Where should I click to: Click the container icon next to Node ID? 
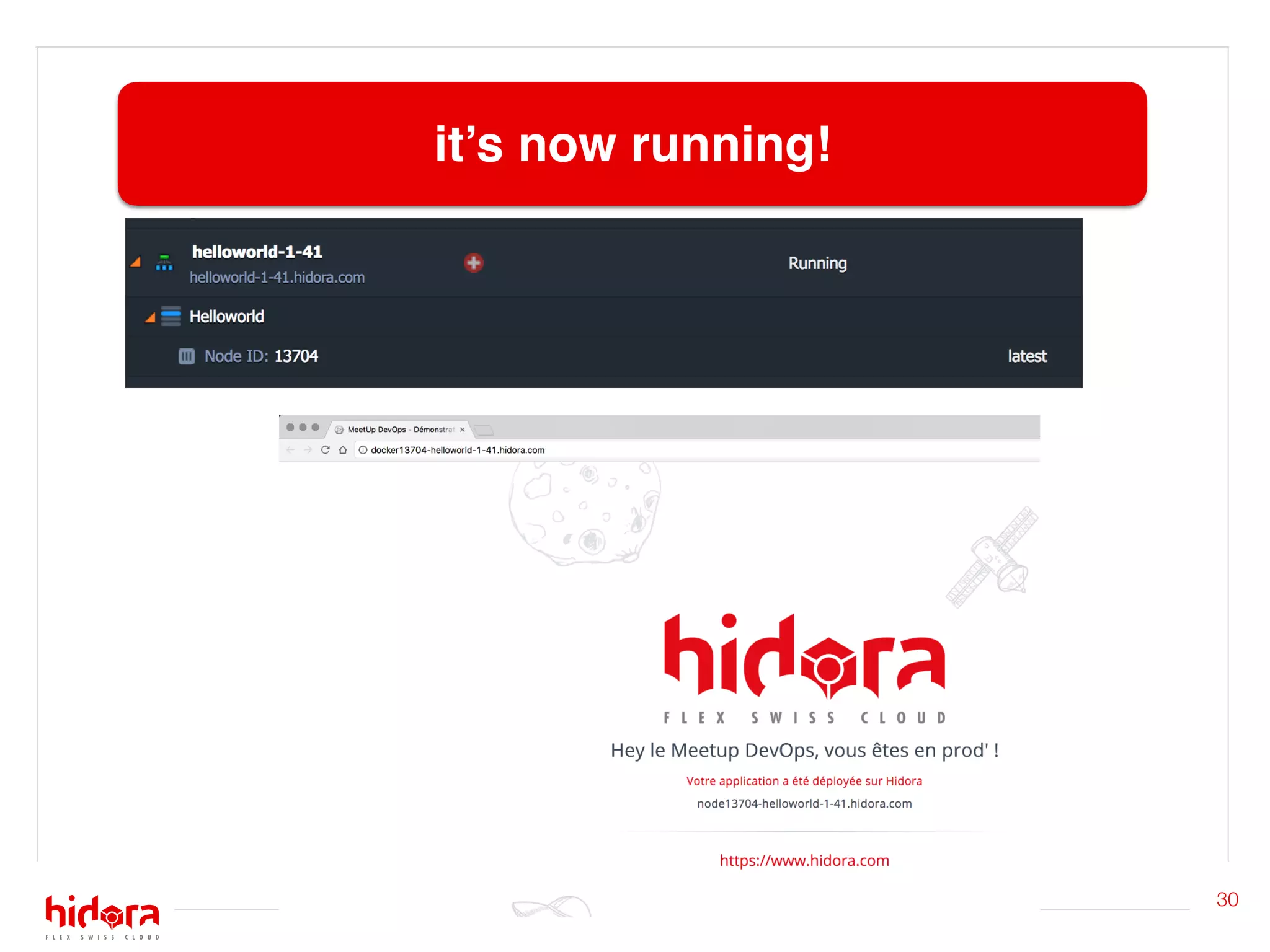pos(186,356)
